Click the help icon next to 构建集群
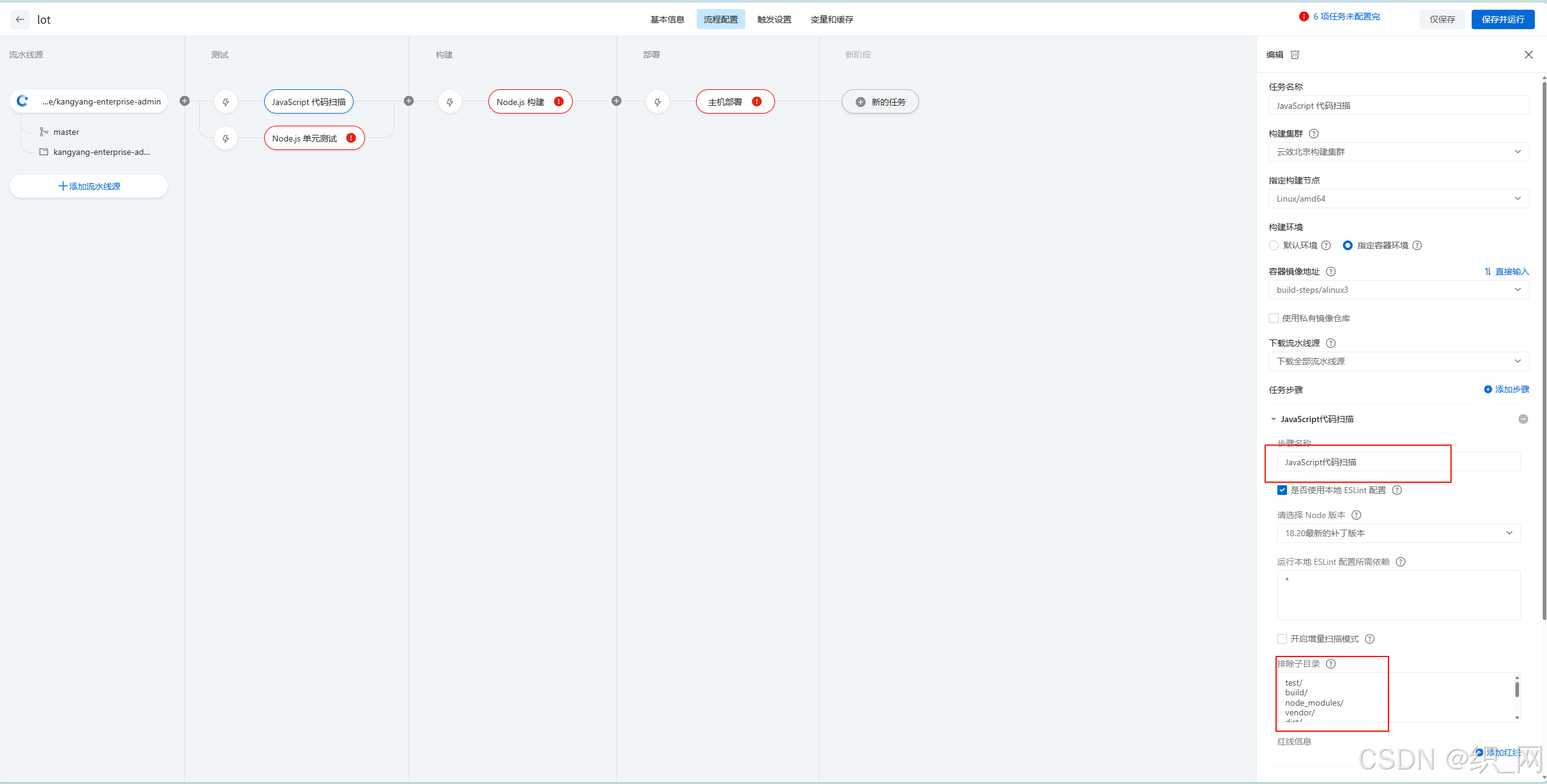 pos(1314,134)
